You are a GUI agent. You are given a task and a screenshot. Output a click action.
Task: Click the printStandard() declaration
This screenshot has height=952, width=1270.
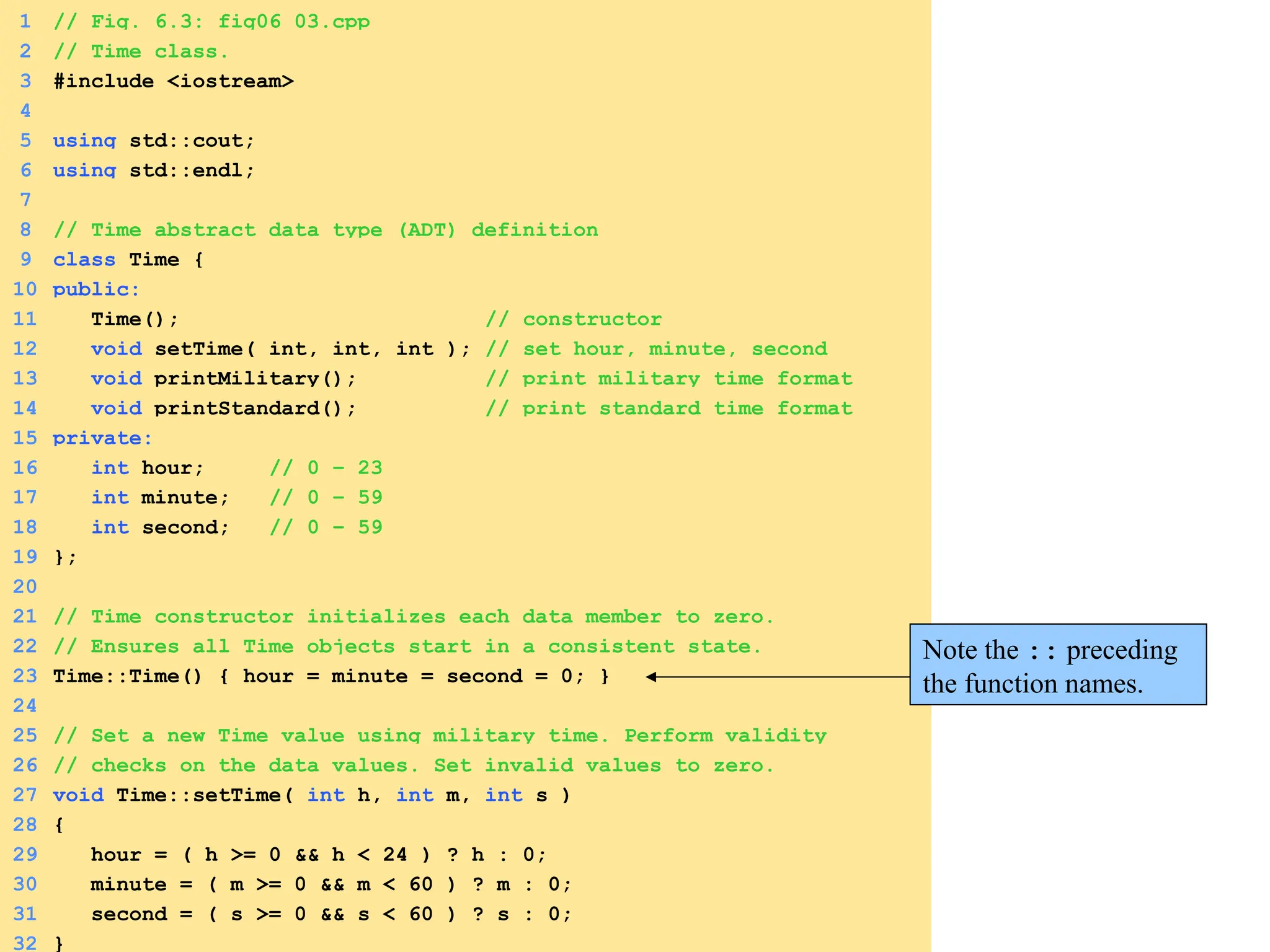[223, 408]
